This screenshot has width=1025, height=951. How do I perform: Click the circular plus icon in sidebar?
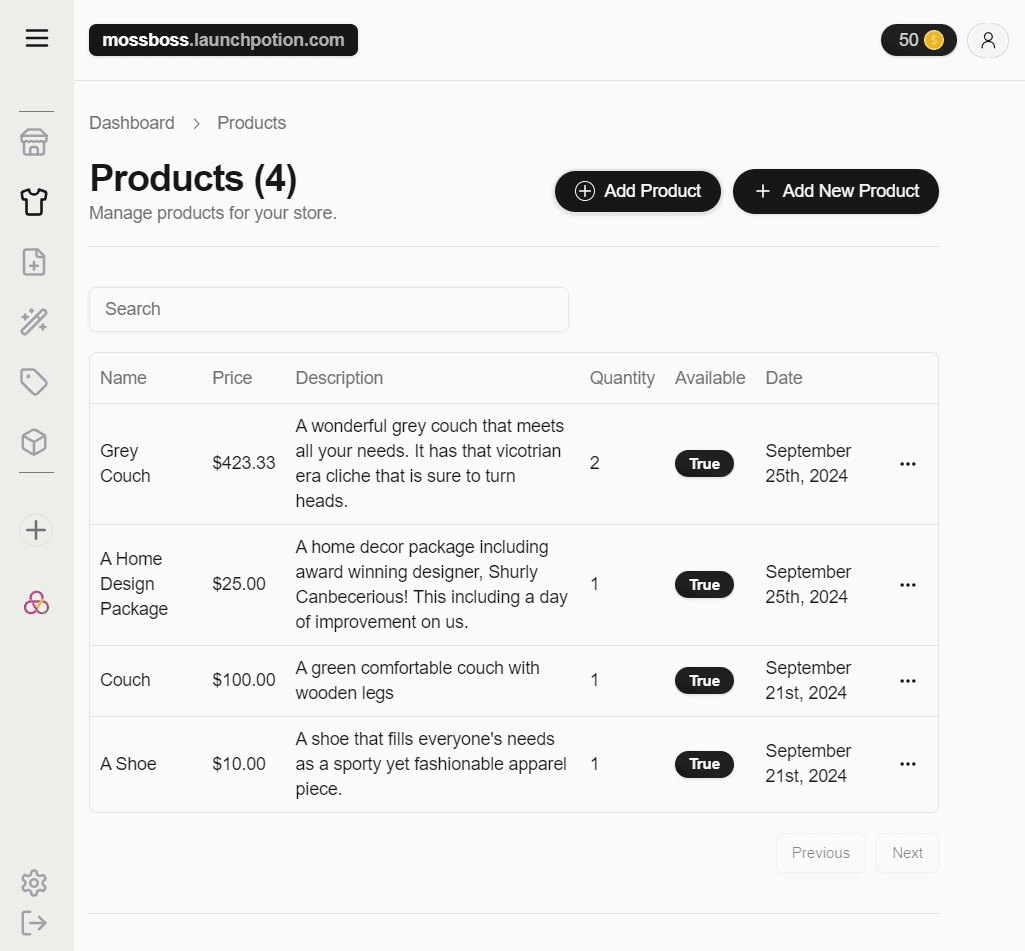34,530
